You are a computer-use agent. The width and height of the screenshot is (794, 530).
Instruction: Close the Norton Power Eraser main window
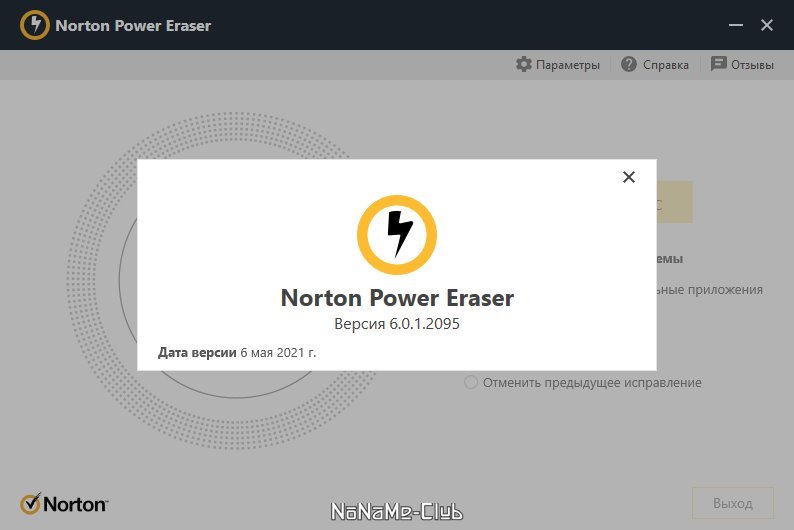tap(767, 25)
